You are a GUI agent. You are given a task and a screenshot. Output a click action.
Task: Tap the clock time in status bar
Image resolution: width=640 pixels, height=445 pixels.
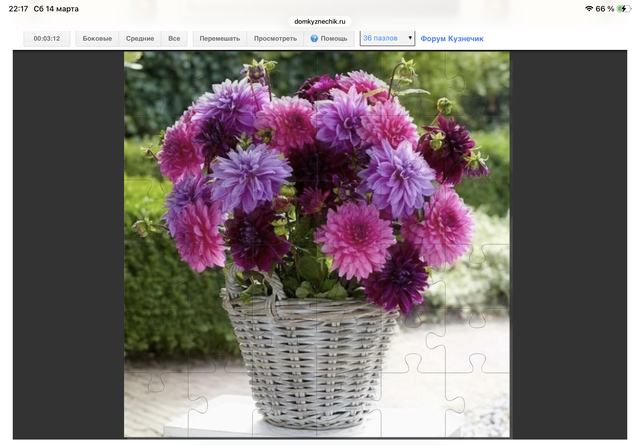[18, 8]
